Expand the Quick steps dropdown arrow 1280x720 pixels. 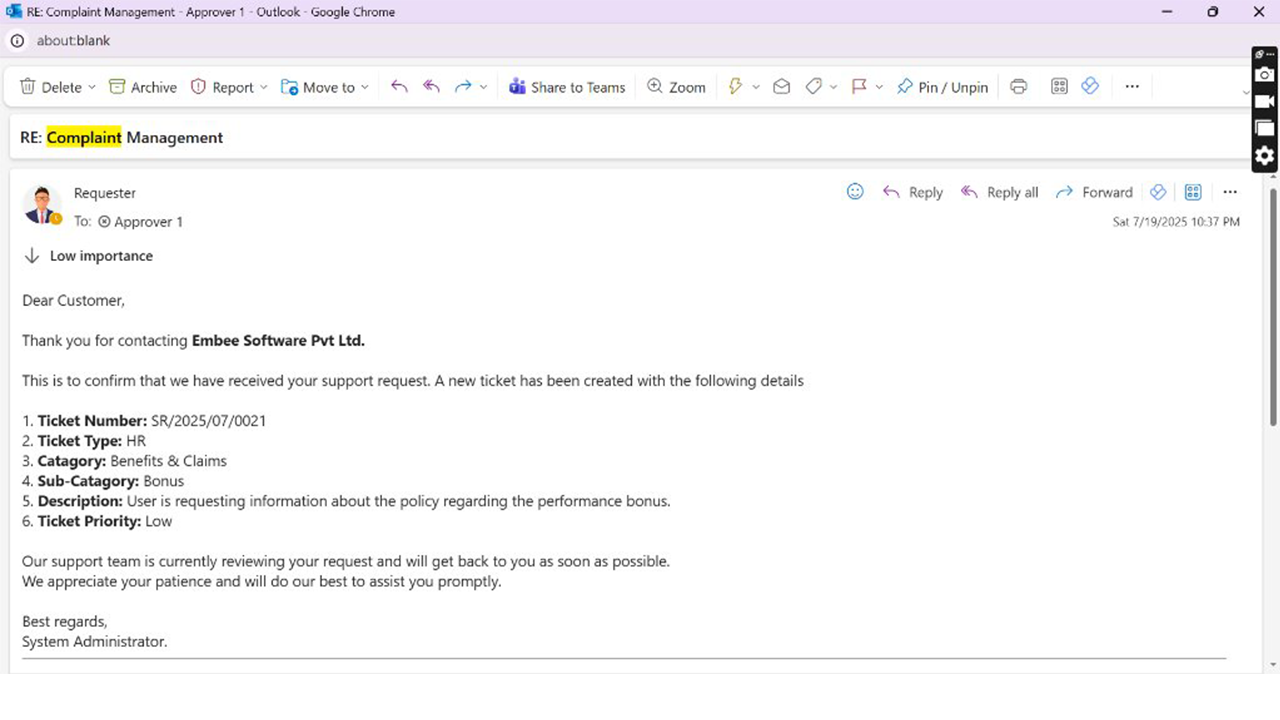pos(756,87)
